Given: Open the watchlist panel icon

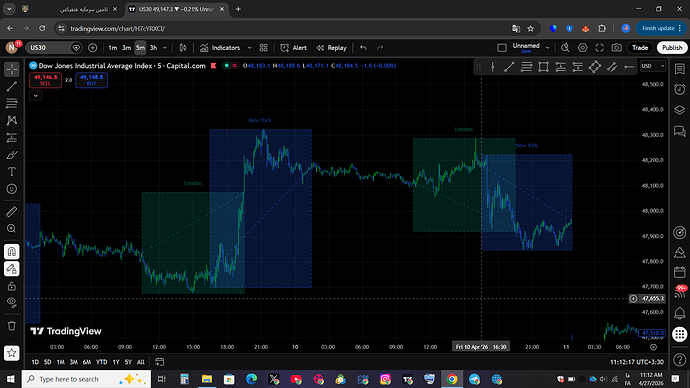Looking at the screenshot, I should click(679, 69).
